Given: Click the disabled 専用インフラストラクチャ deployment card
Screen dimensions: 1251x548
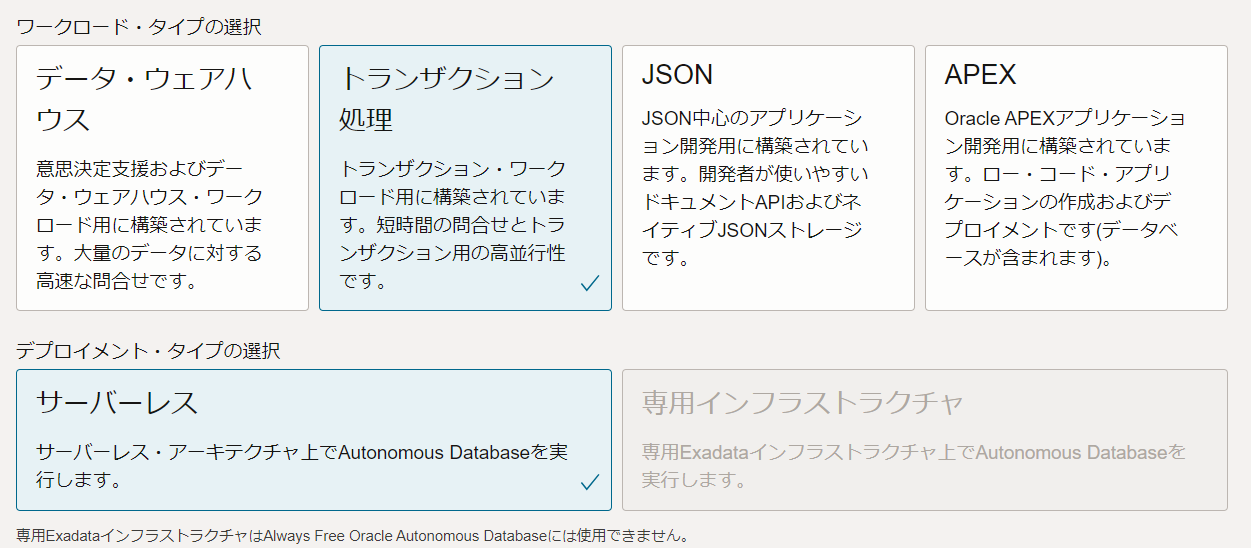Looking at the screenshot, I should (x=923, y=440).
